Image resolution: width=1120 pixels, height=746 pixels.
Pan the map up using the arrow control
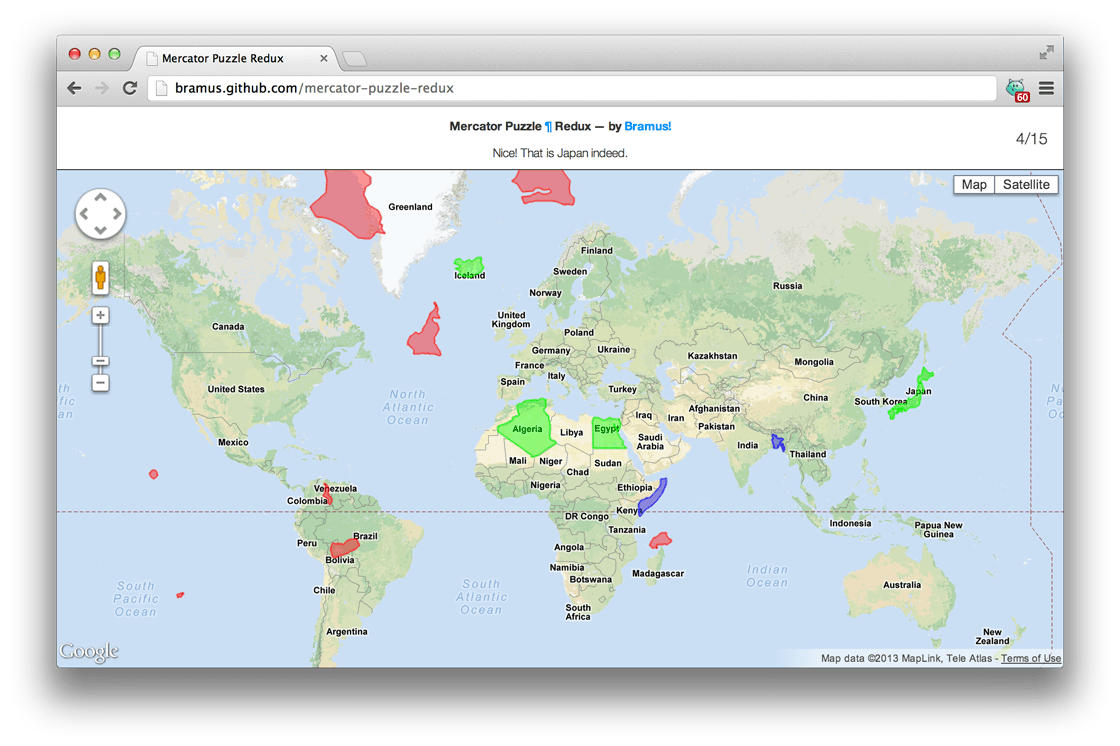click(x=100, y=196)
